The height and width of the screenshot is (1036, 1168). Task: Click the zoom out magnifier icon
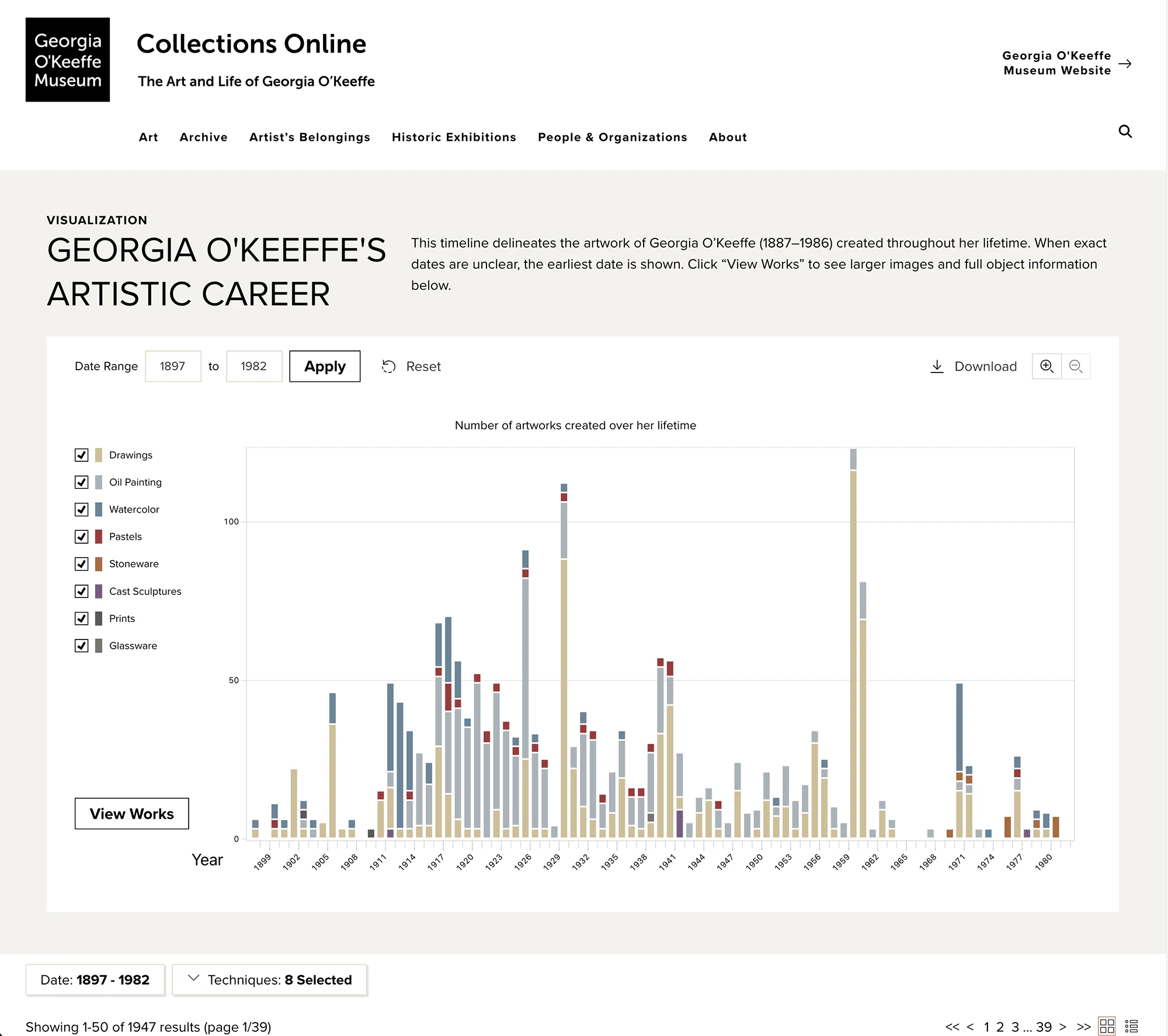point(1075,365)
